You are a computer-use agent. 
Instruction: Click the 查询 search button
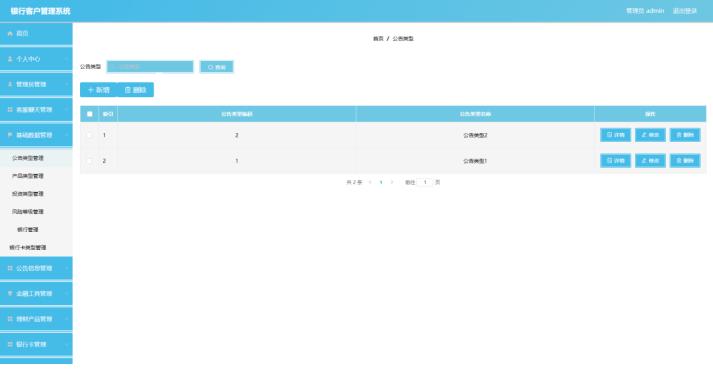216,67
